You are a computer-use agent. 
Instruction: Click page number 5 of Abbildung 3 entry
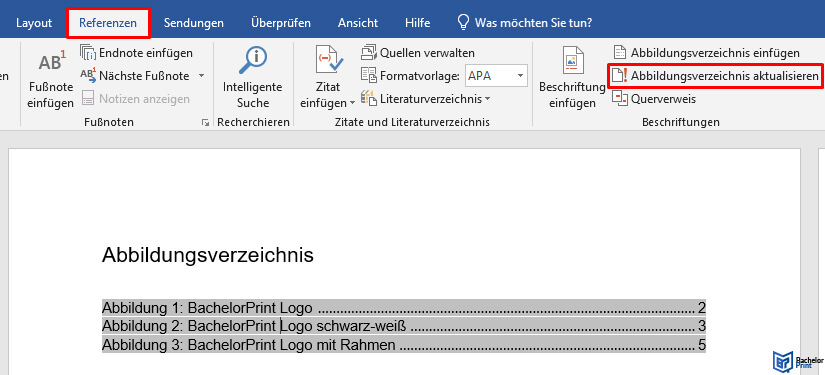click(701, 346)
